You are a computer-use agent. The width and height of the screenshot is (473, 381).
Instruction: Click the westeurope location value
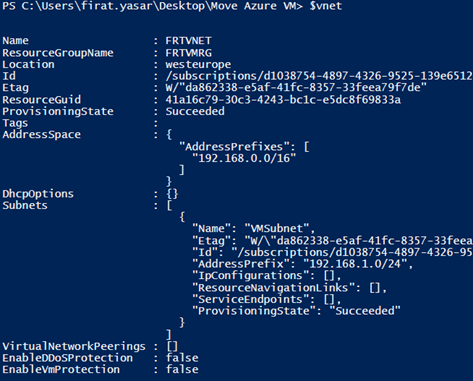[x=198, y=64]
